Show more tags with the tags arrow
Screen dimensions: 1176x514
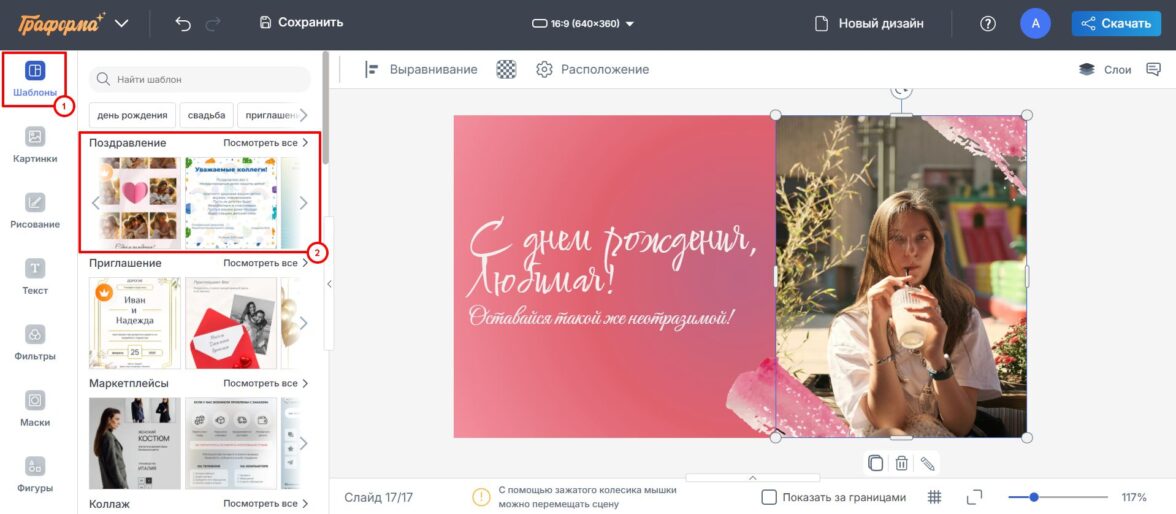(x=303, y=115)
